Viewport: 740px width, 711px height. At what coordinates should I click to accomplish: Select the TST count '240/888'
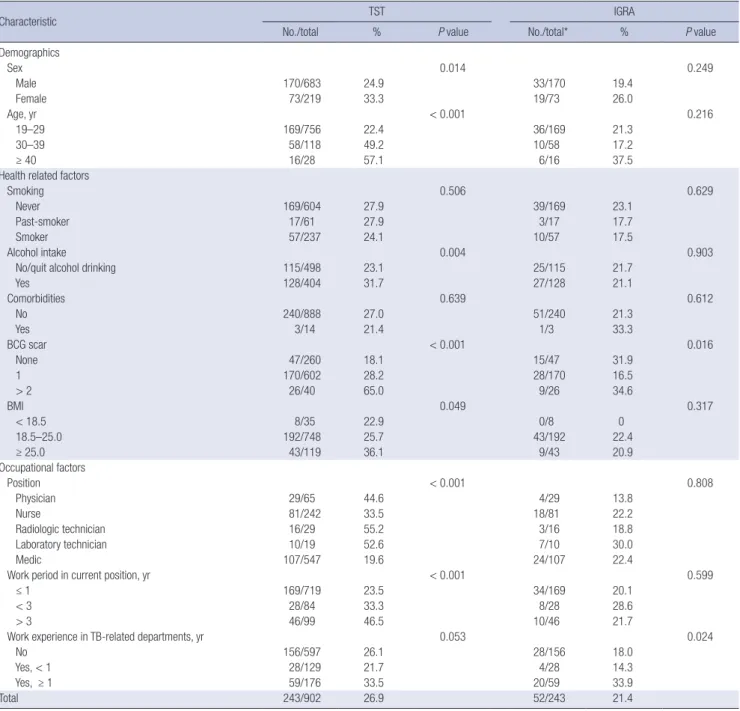[x=302, y=314]
